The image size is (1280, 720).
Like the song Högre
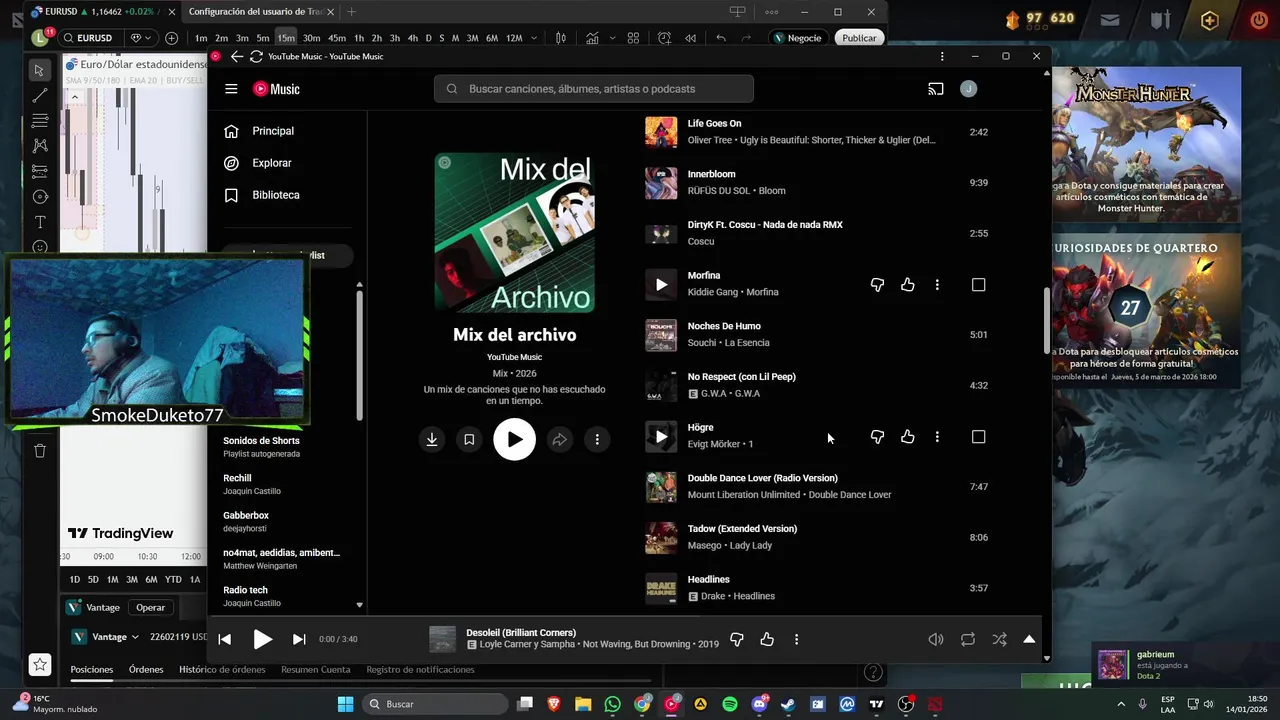click(x=908, y=437)
